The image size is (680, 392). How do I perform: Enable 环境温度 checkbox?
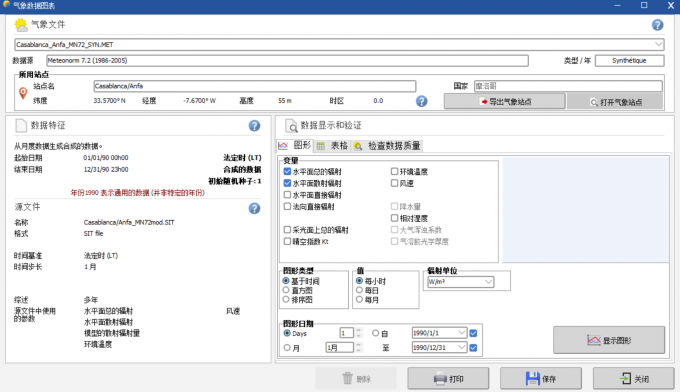coord(394,171)
